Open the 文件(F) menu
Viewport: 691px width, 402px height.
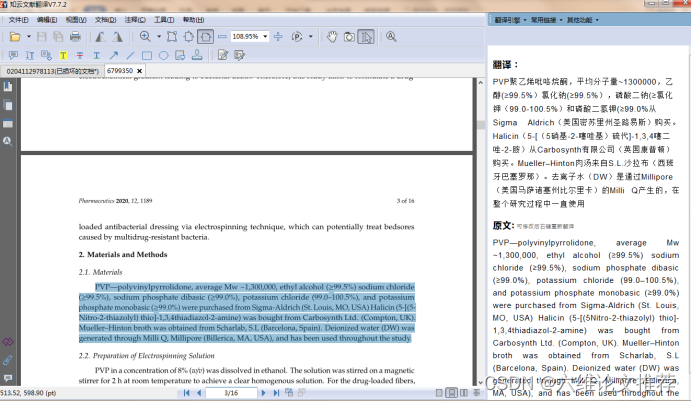click(19, 20)
